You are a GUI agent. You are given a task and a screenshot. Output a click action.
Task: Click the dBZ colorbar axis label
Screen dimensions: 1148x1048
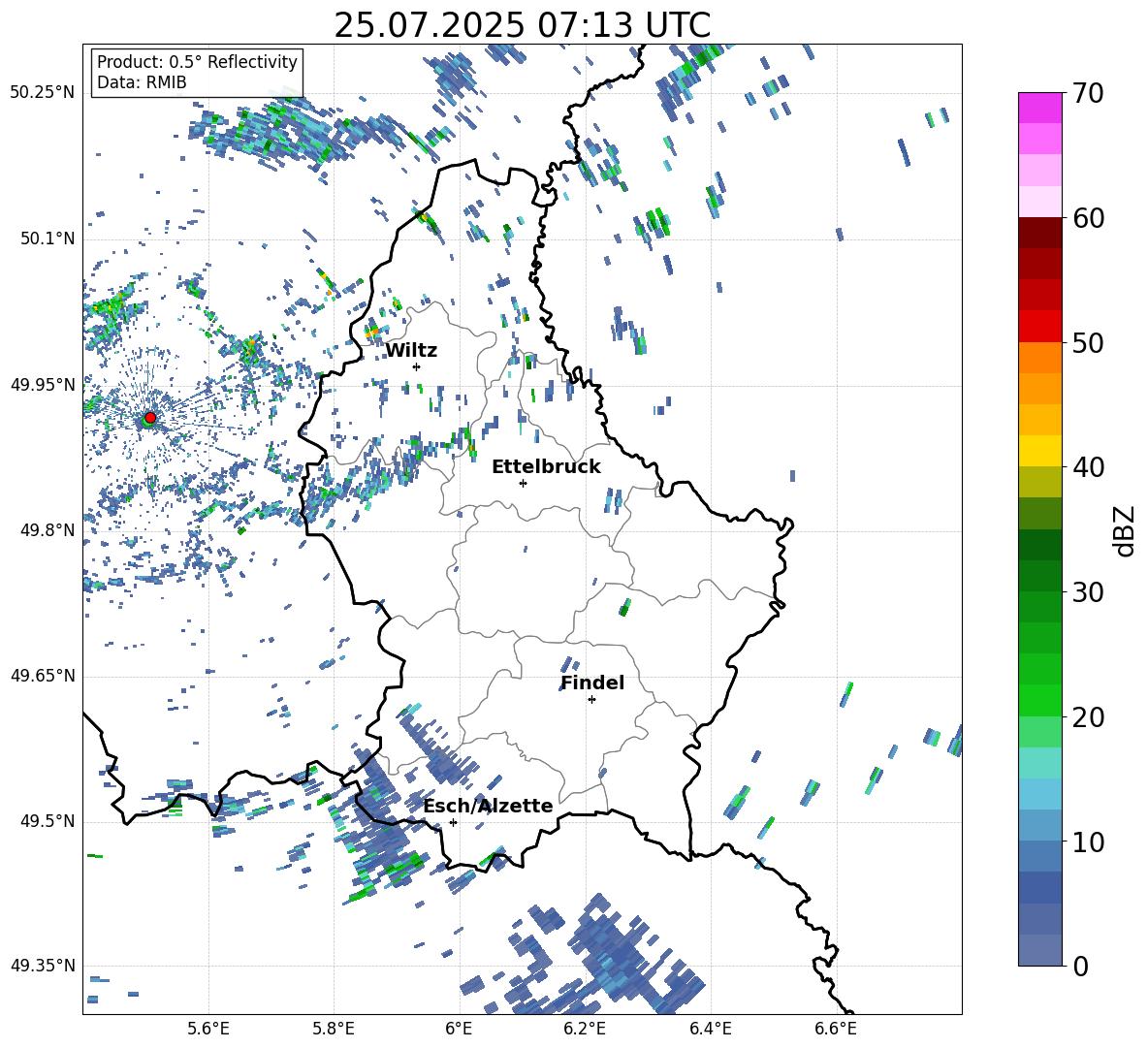click(x=1125, y=530)
